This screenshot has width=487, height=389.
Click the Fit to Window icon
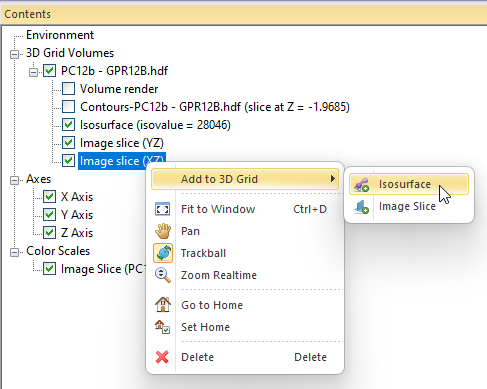(x=162, y=209)
